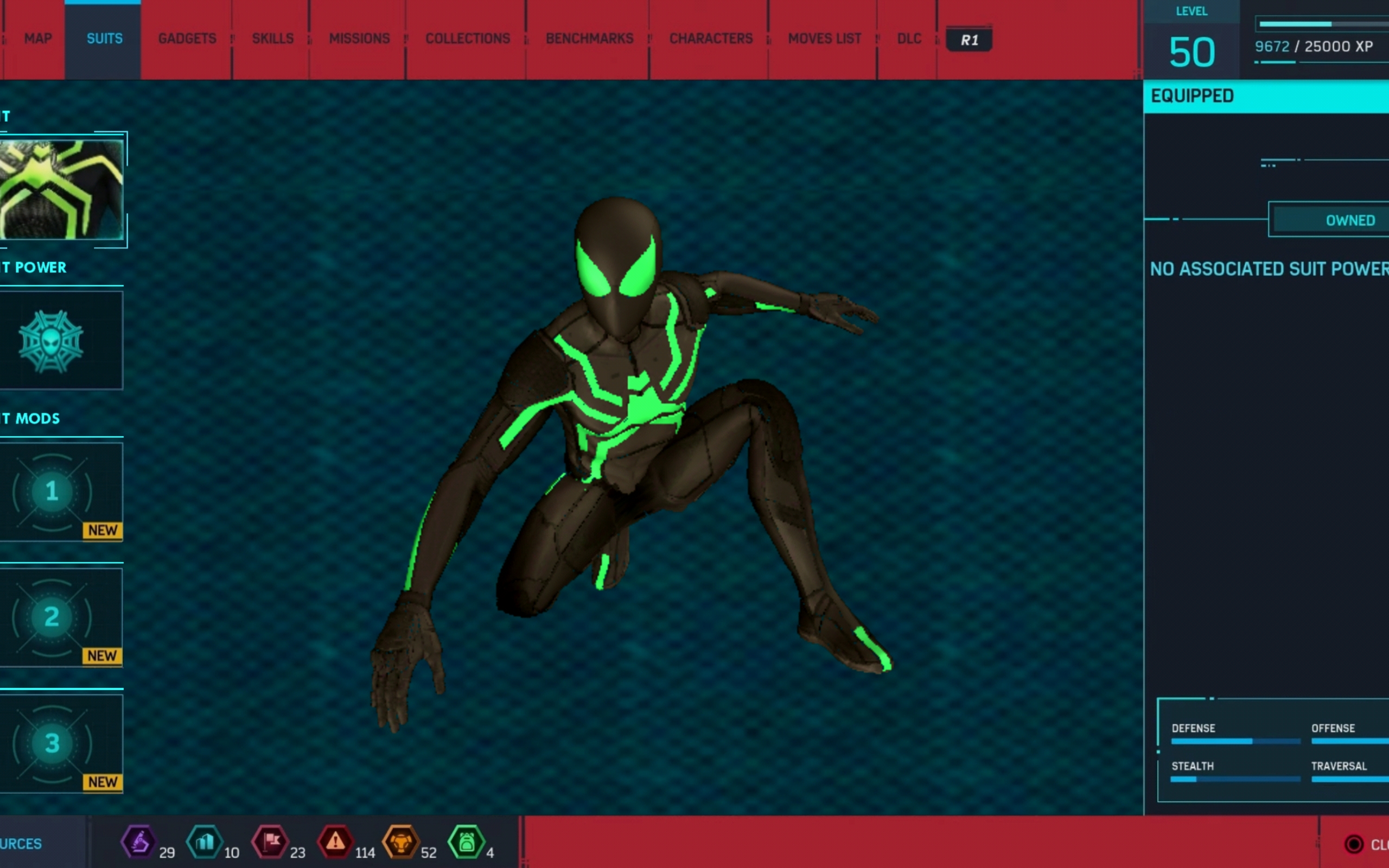This screenshot has height=868, width=1389.
Task: Click the Close circle button prompt
Action: pyautogui.click(x=1354, y=844)
